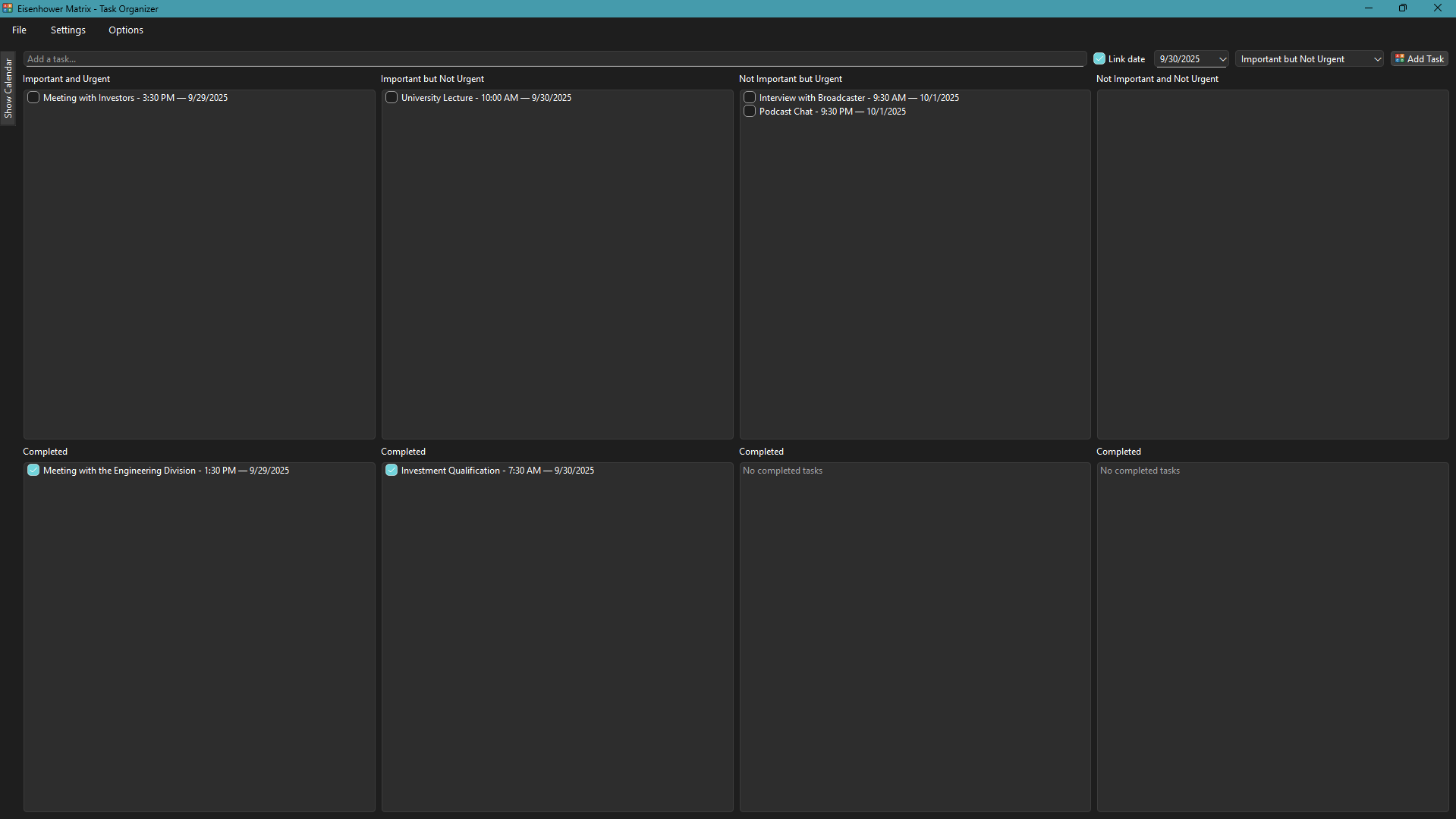Uncheck the completed Meeting with the Engineering Division

point(33,470)
